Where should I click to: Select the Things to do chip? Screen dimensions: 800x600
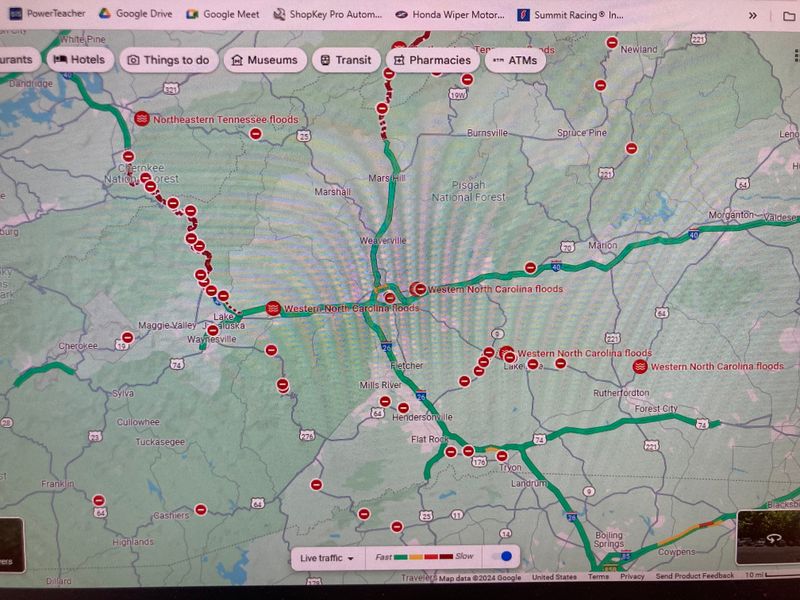pyautogui.click(x=169, y=60)
